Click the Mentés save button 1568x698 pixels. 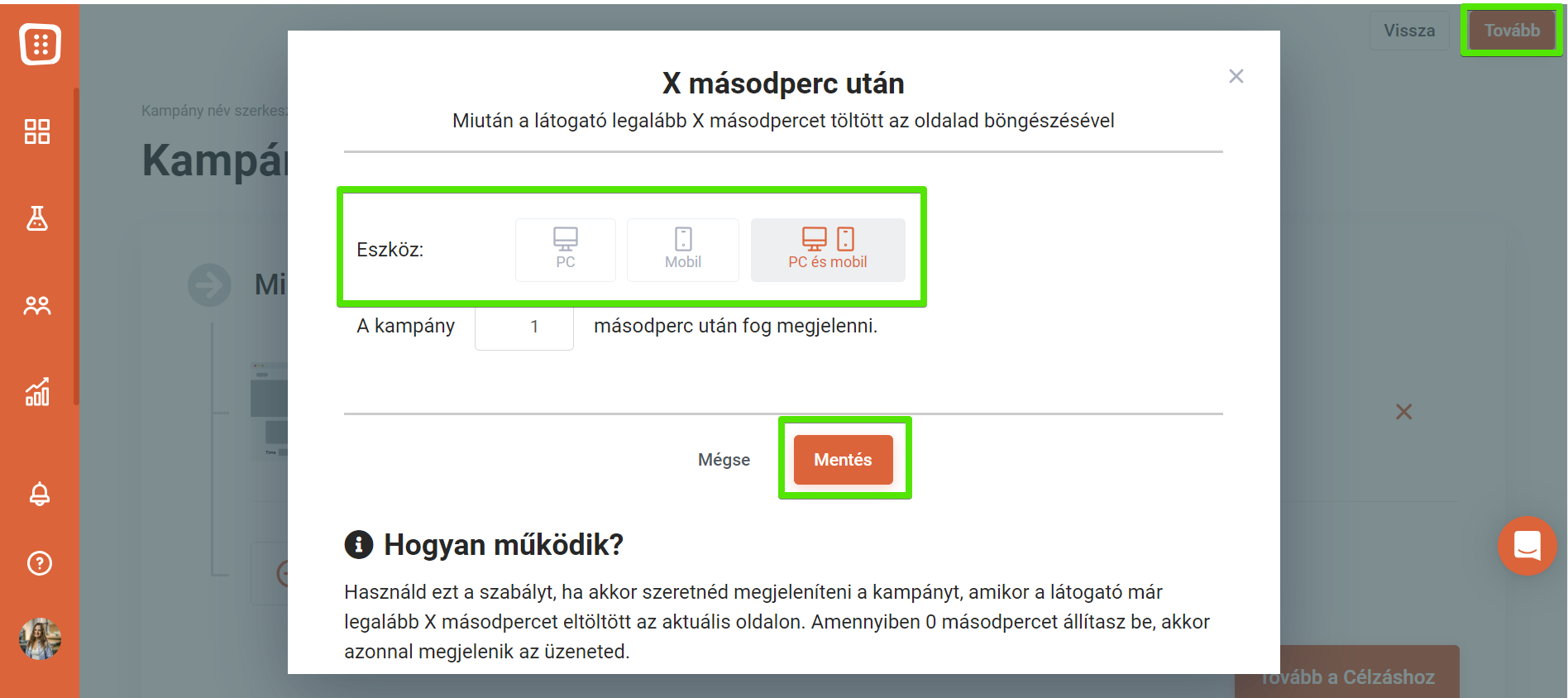tap(844, 460)
